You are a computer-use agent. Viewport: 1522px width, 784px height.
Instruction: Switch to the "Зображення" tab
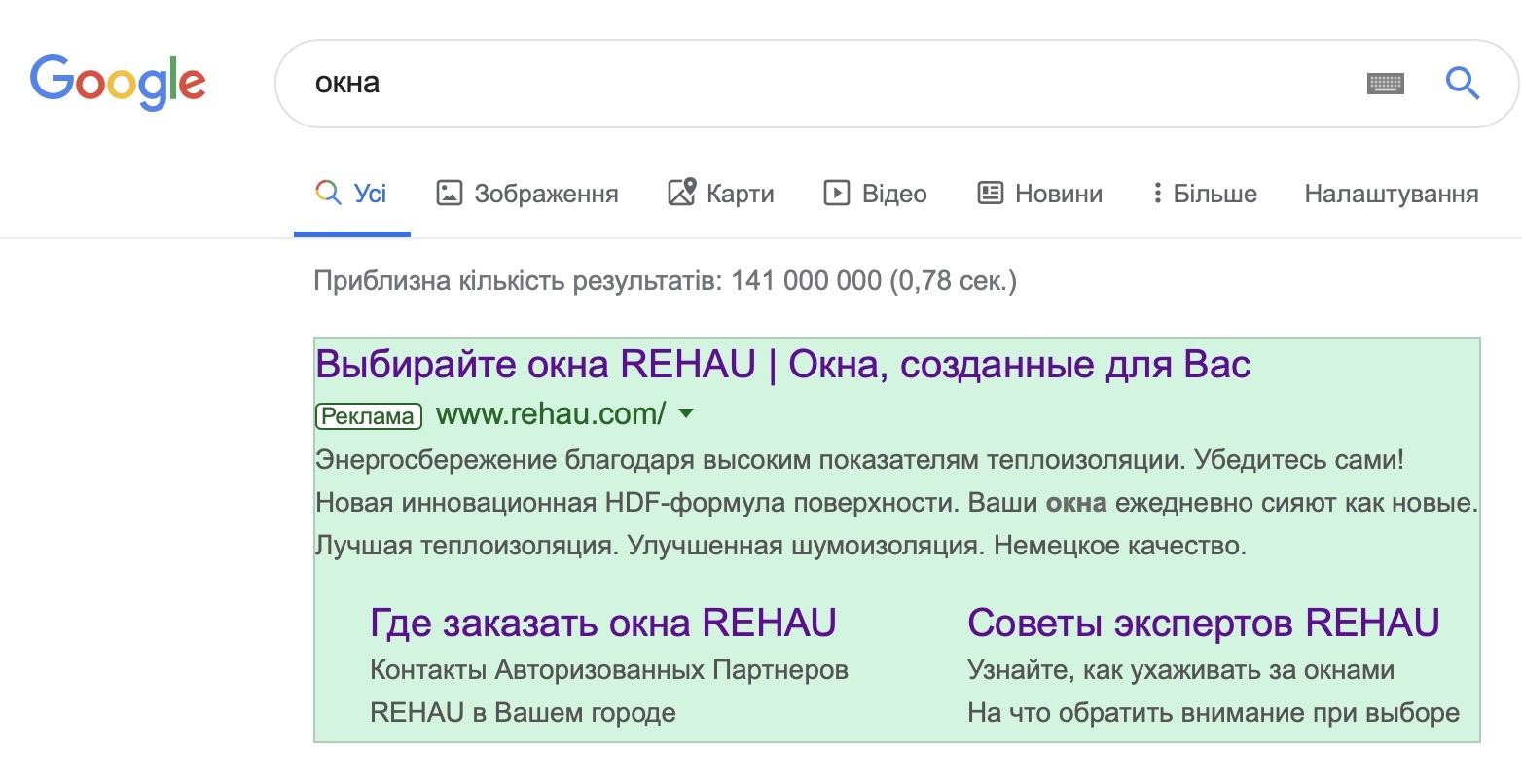[526, 194]
